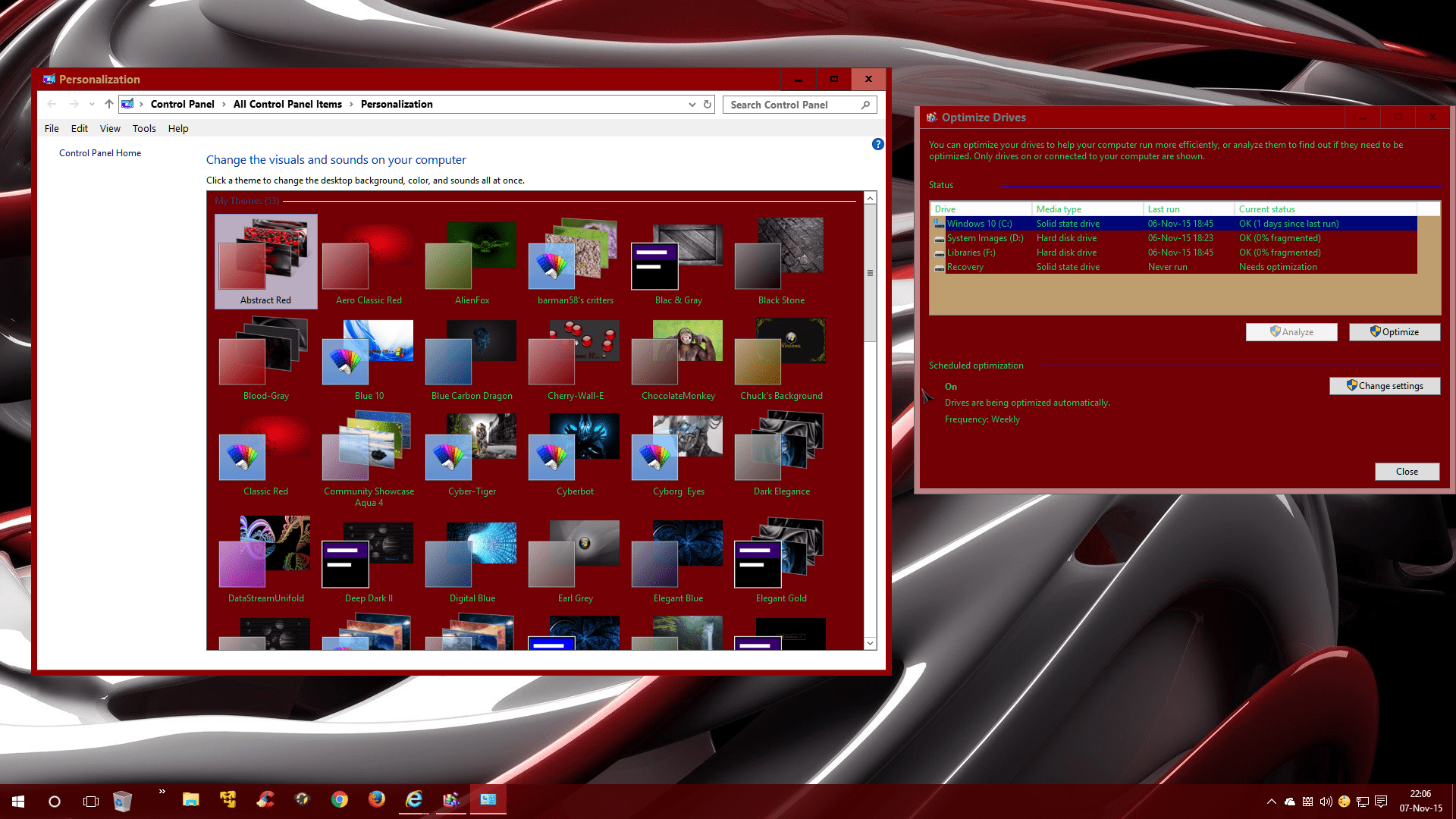The width and height of the screenshot is (1456, 819).
Task: Expand the address bar history dropdown
Action: coord(692,105)
